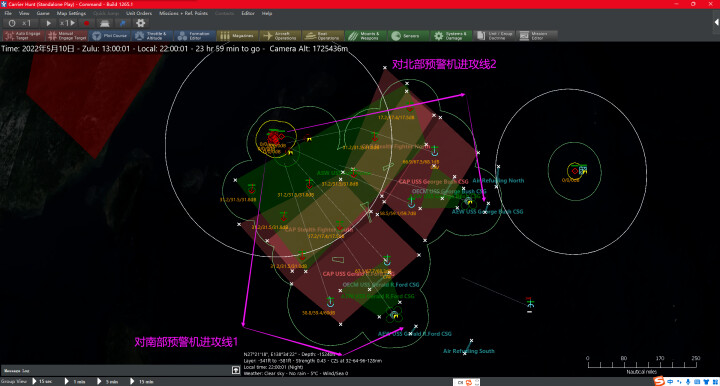720x386 pixels.
Task: Toggle the blue arrow toolbar button
Action: [x=123, y=23]
